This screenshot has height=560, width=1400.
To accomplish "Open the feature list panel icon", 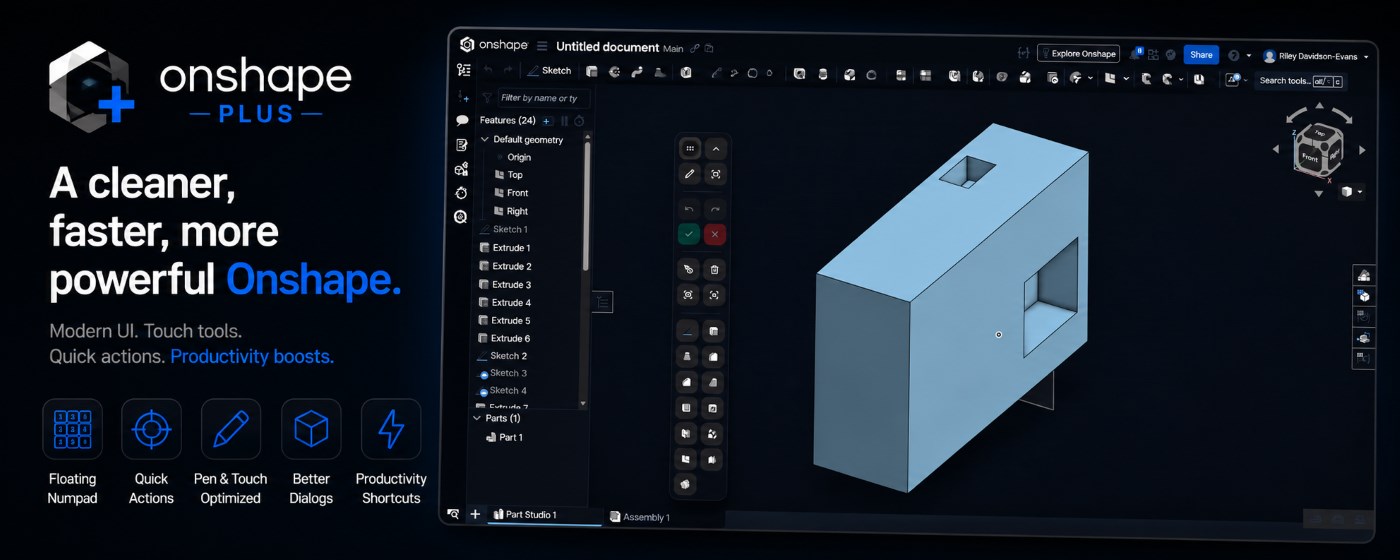I will [x=463, y=70].
